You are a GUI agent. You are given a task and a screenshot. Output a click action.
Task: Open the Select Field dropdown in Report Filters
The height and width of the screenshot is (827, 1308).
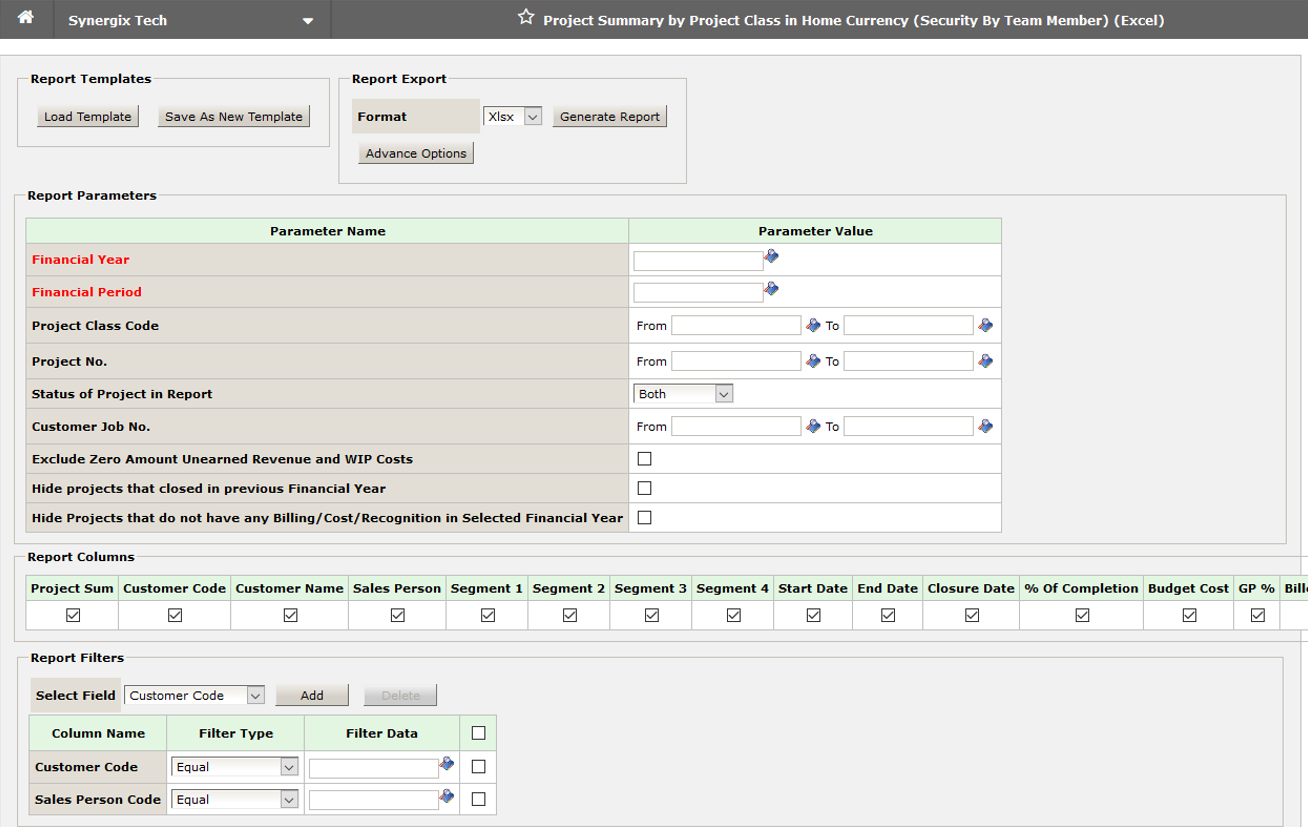pos(194,694)
